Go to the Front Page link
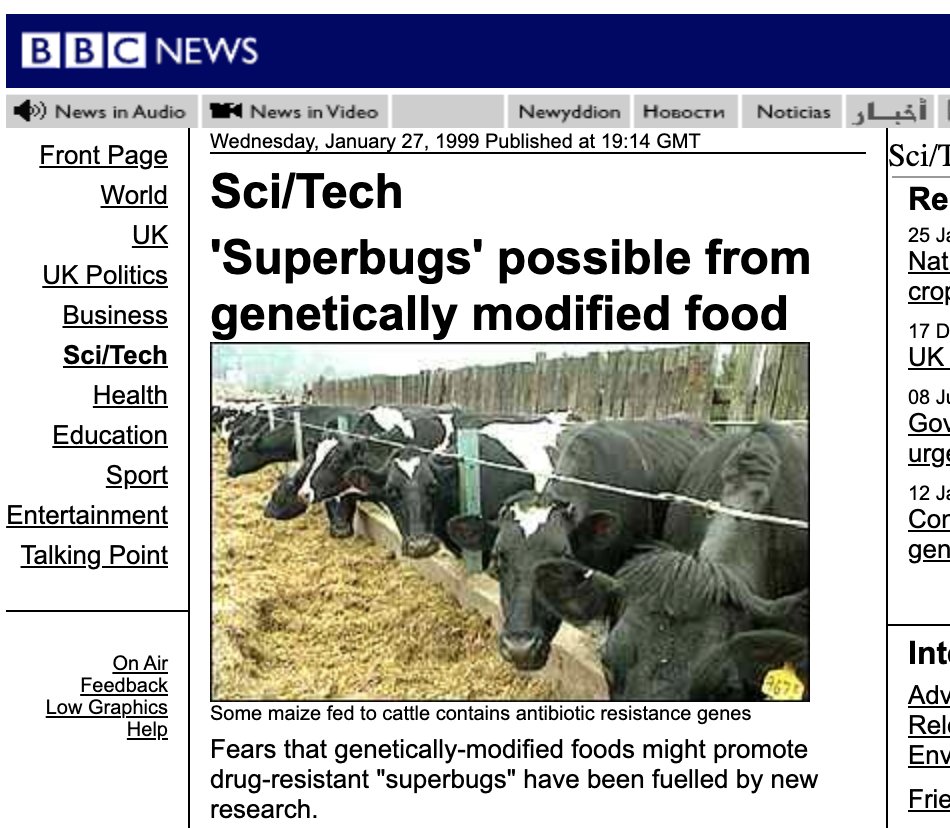The width and height of the screenshot is (950, 828). [104, 156]
